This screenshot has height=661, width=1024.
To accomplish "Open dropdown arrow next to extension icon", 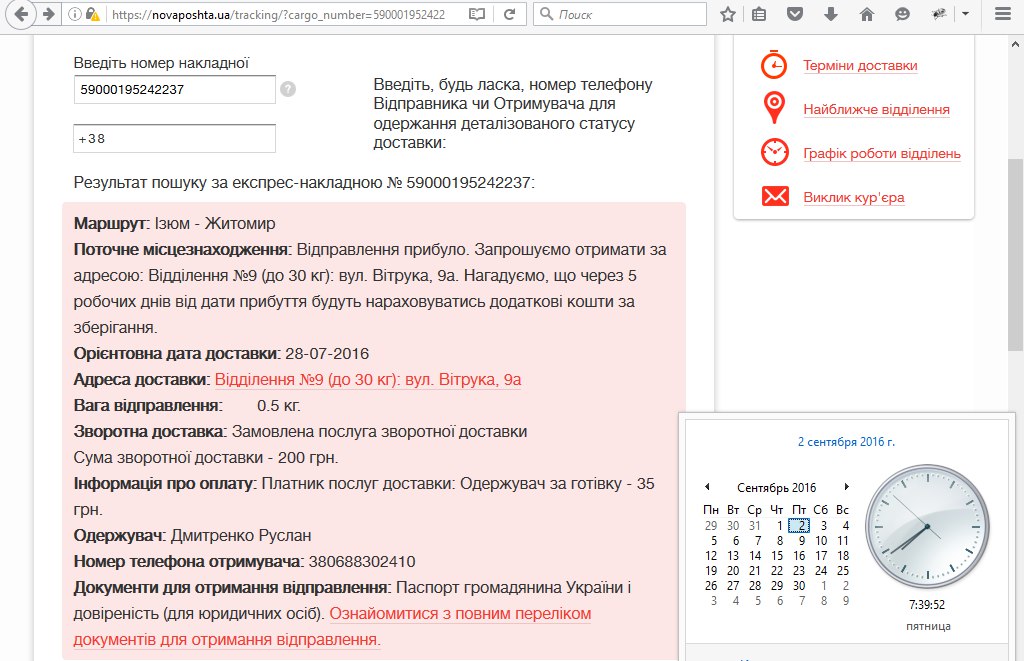I will (x=965, y=14).
